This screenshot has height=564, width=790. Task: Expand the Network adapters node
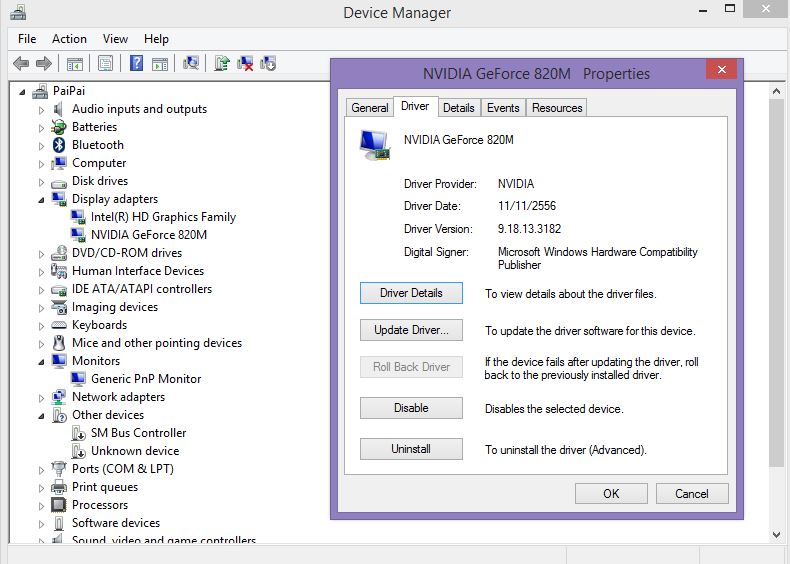tap(41, 398)
